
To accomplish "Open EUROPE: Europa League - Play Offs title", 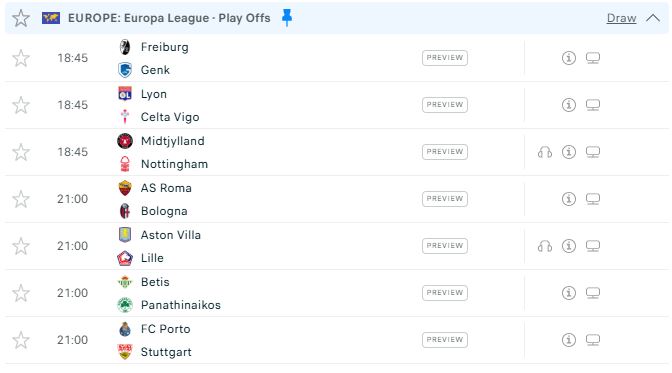I will coord(169,18).
